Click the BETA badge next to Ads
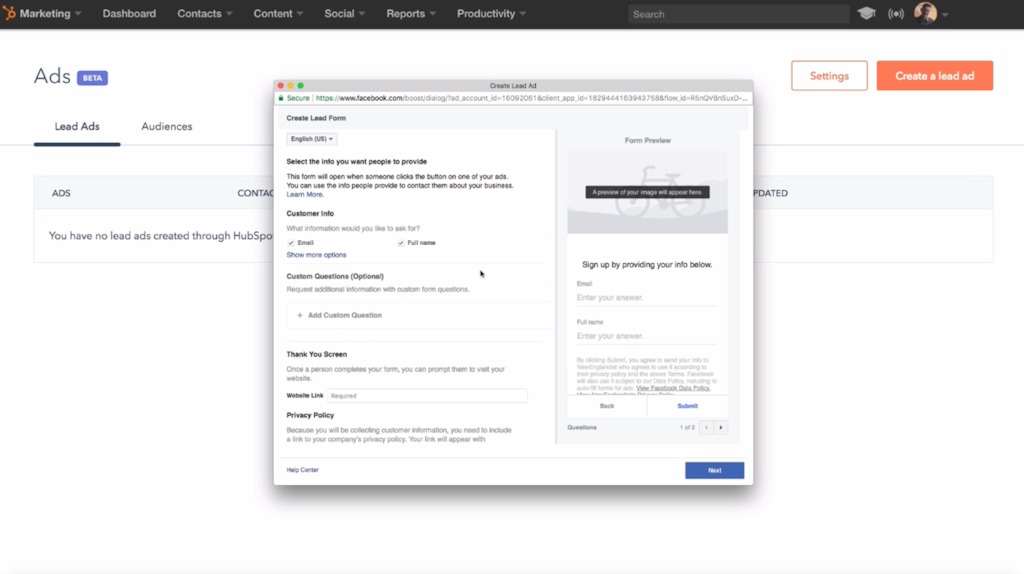Viewport: 1024px width, 574px height. (x=92, y=78)
